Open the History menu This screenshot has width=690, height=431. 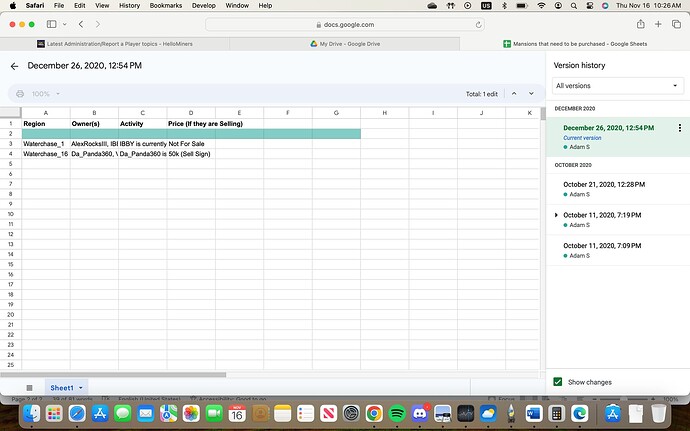coord(129,6)
